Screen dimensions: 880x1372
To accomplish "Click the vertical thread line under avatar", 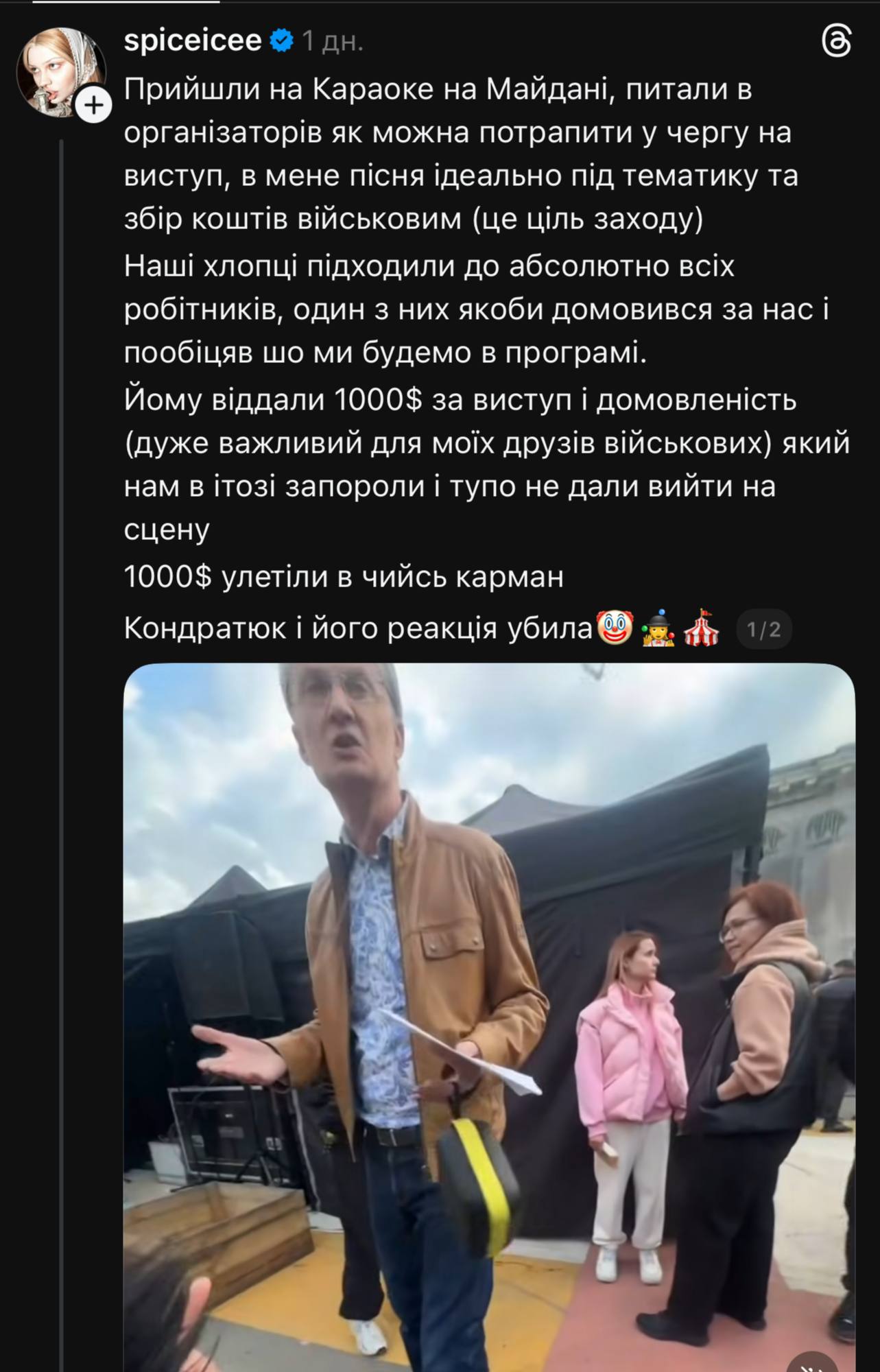I will pyautogui.click(x=61, y=755).
